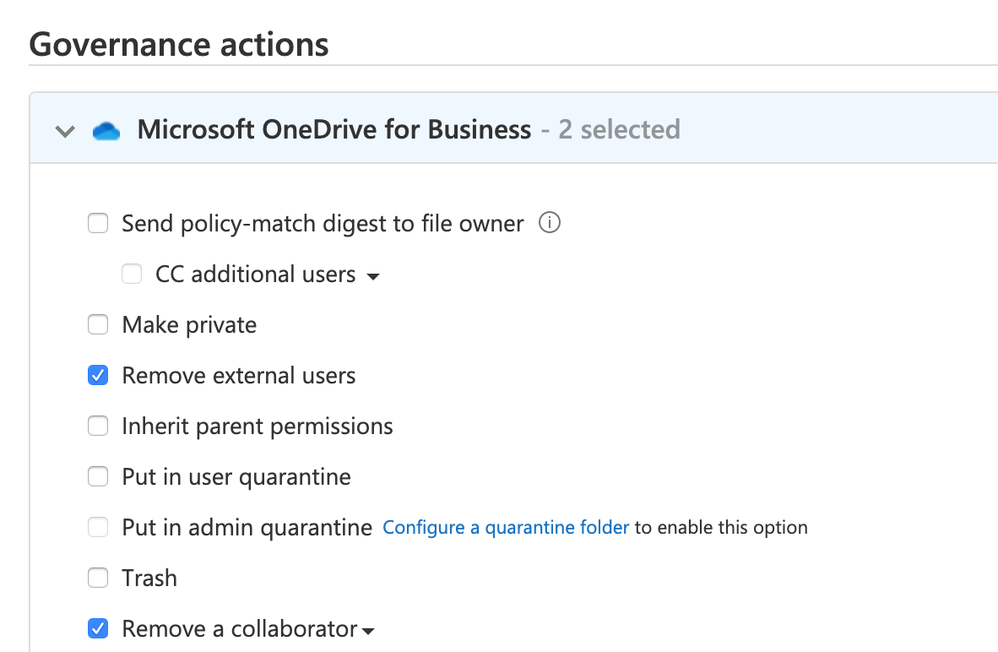Uncheck the Remove external users checkbox
This screenshot has height=652, width=998.
(x=98, y=376)
